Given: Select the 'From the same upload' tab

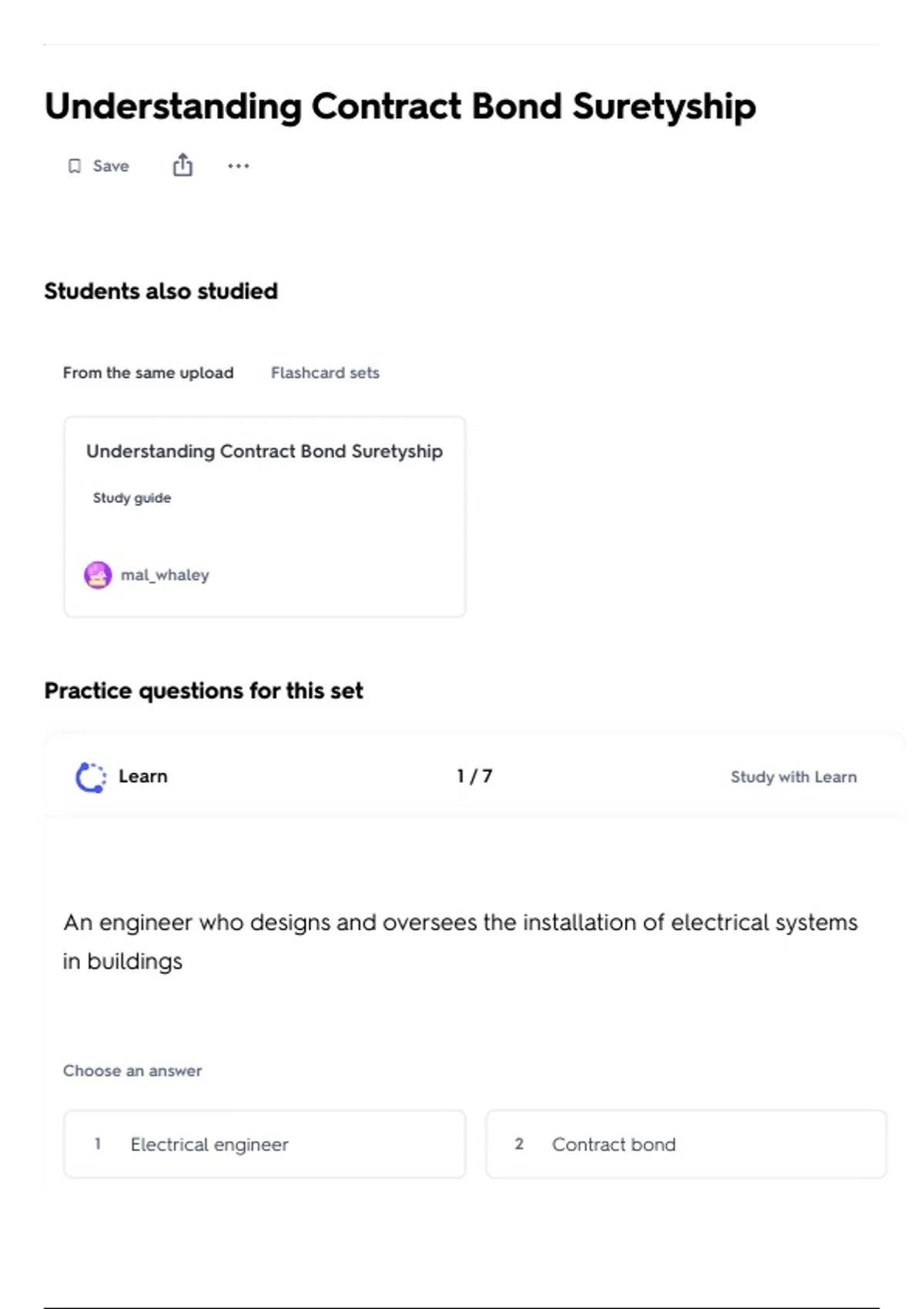Looking at the screenshot, I should pos(148,373).
